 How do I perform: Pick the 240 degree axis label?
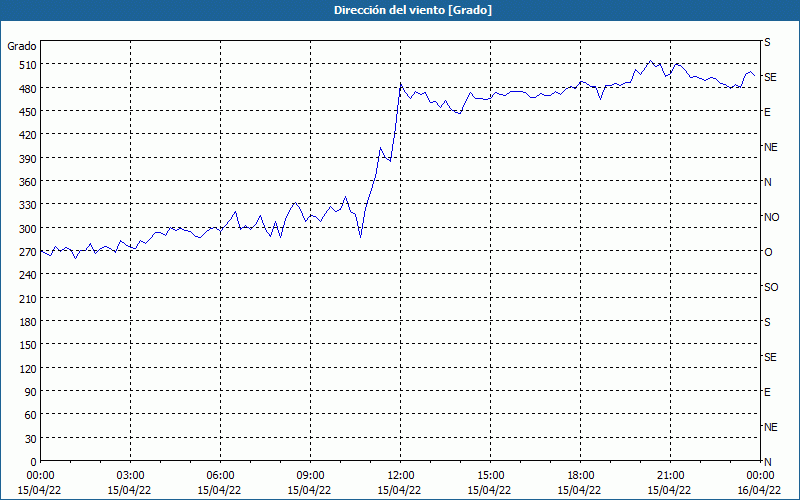pos(29,275)
